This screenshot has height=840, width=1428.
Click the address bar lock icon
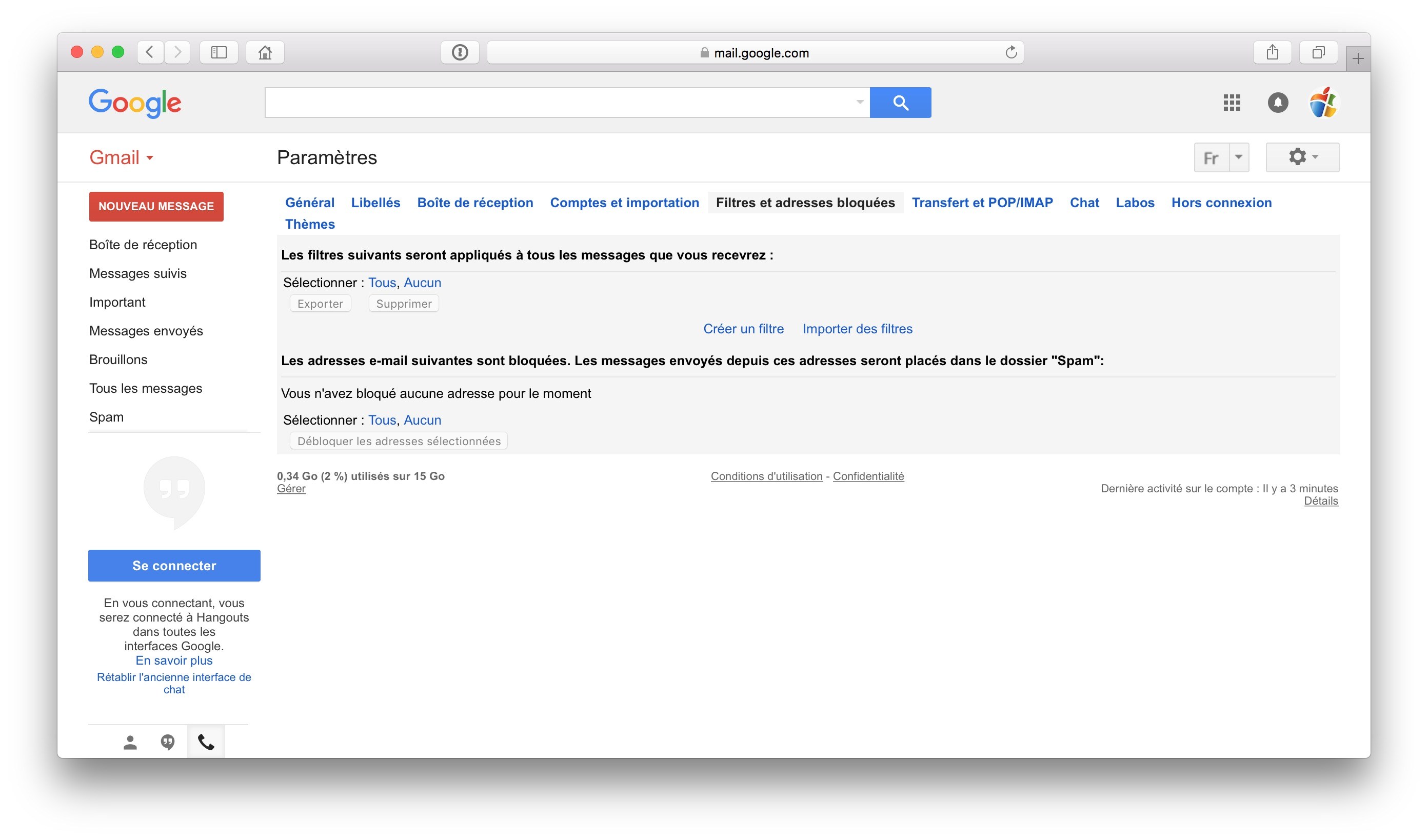pyautogui.click(x=704, y=53)
